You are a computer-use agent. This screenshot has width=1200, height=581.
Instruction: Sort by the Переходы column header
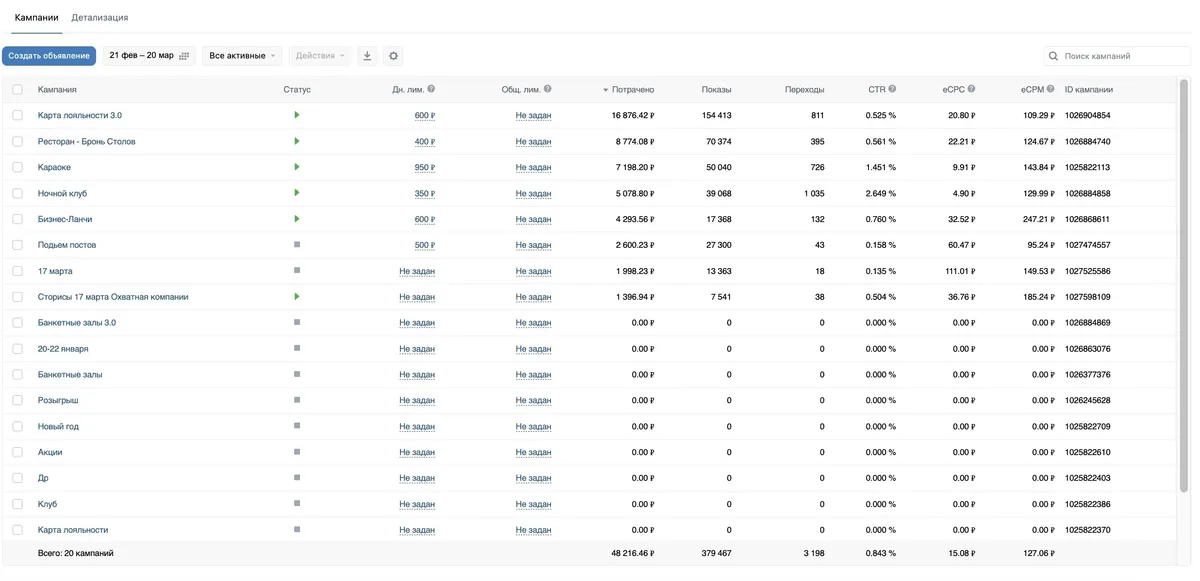[805, 90]
